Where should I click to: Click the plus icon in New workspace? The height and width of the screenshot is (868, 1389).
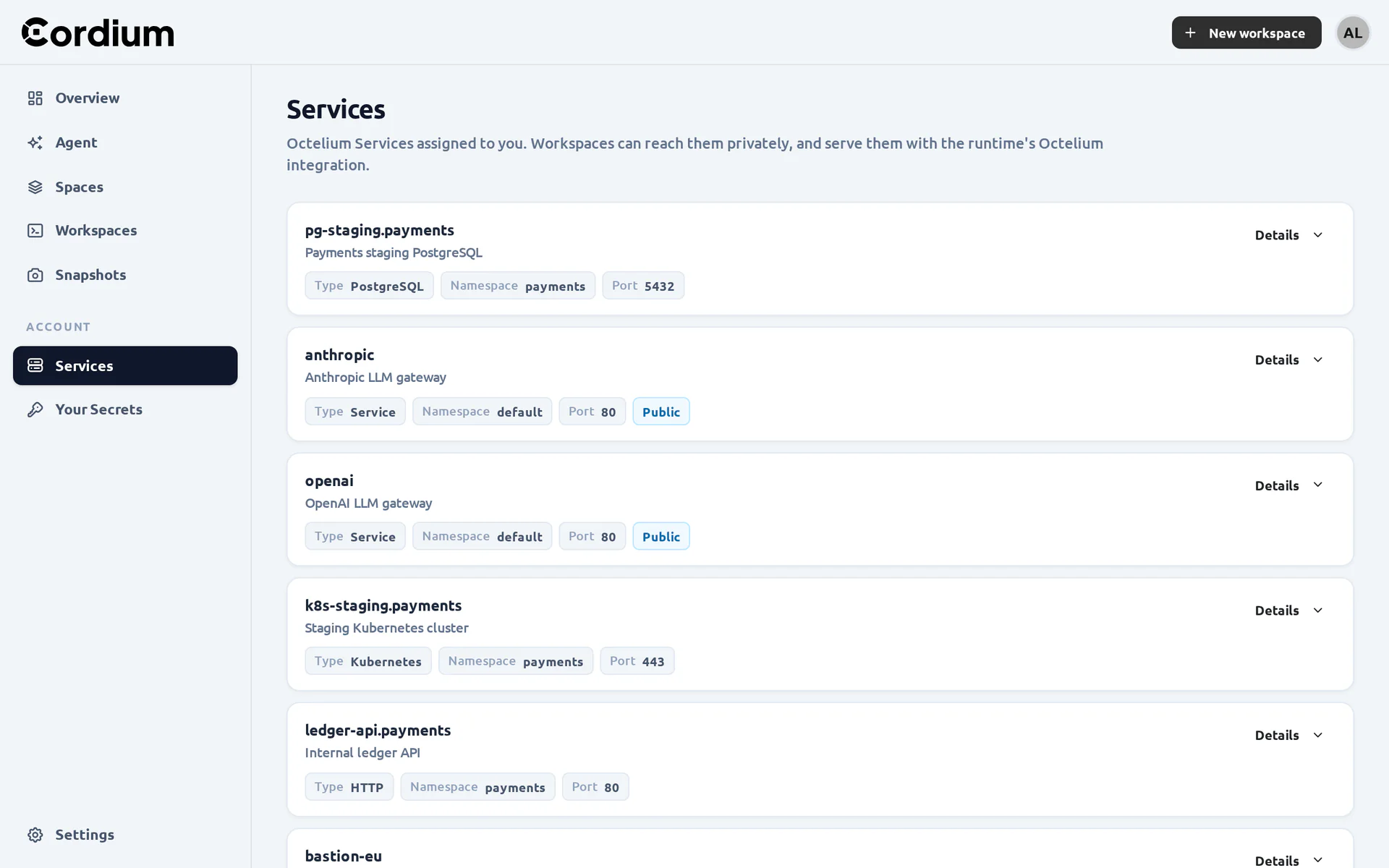(x=1190, y=33)
